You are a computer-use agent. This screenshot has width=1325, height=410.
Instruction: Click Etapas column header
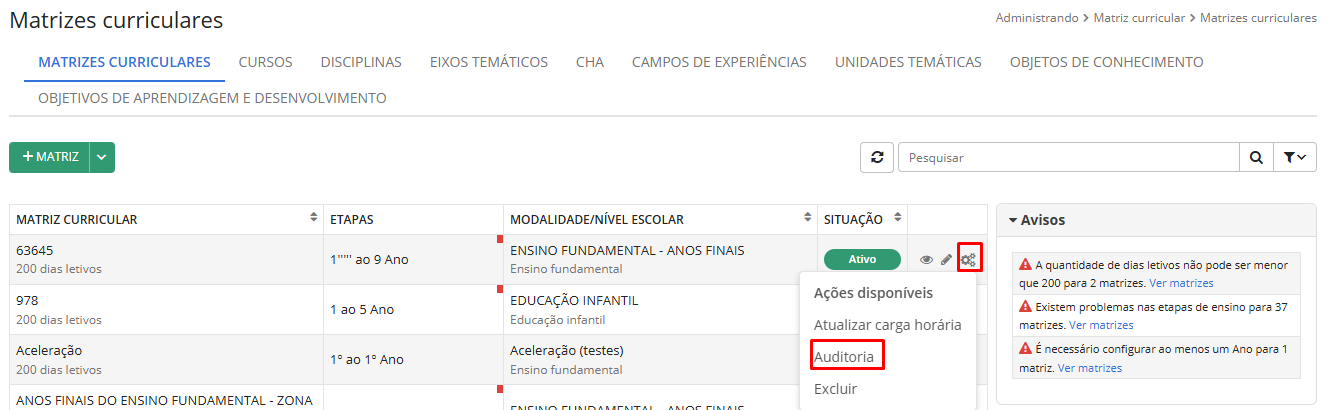coord(352,219)
